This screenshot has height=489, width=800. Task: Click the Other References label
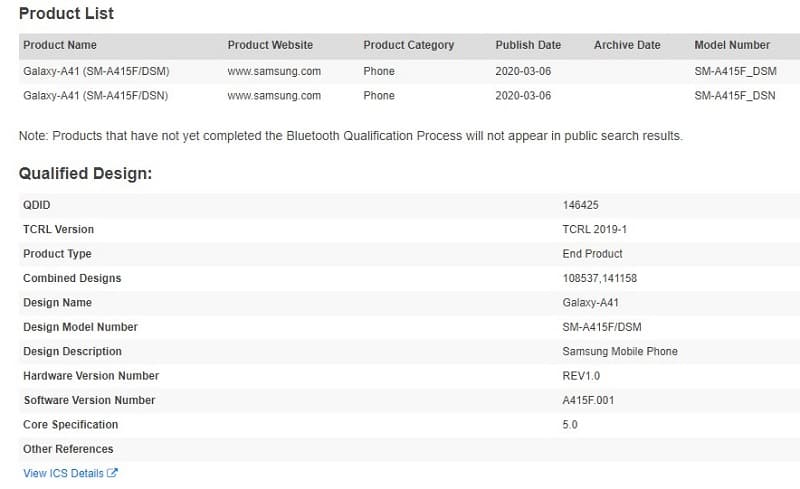(68, 449)
